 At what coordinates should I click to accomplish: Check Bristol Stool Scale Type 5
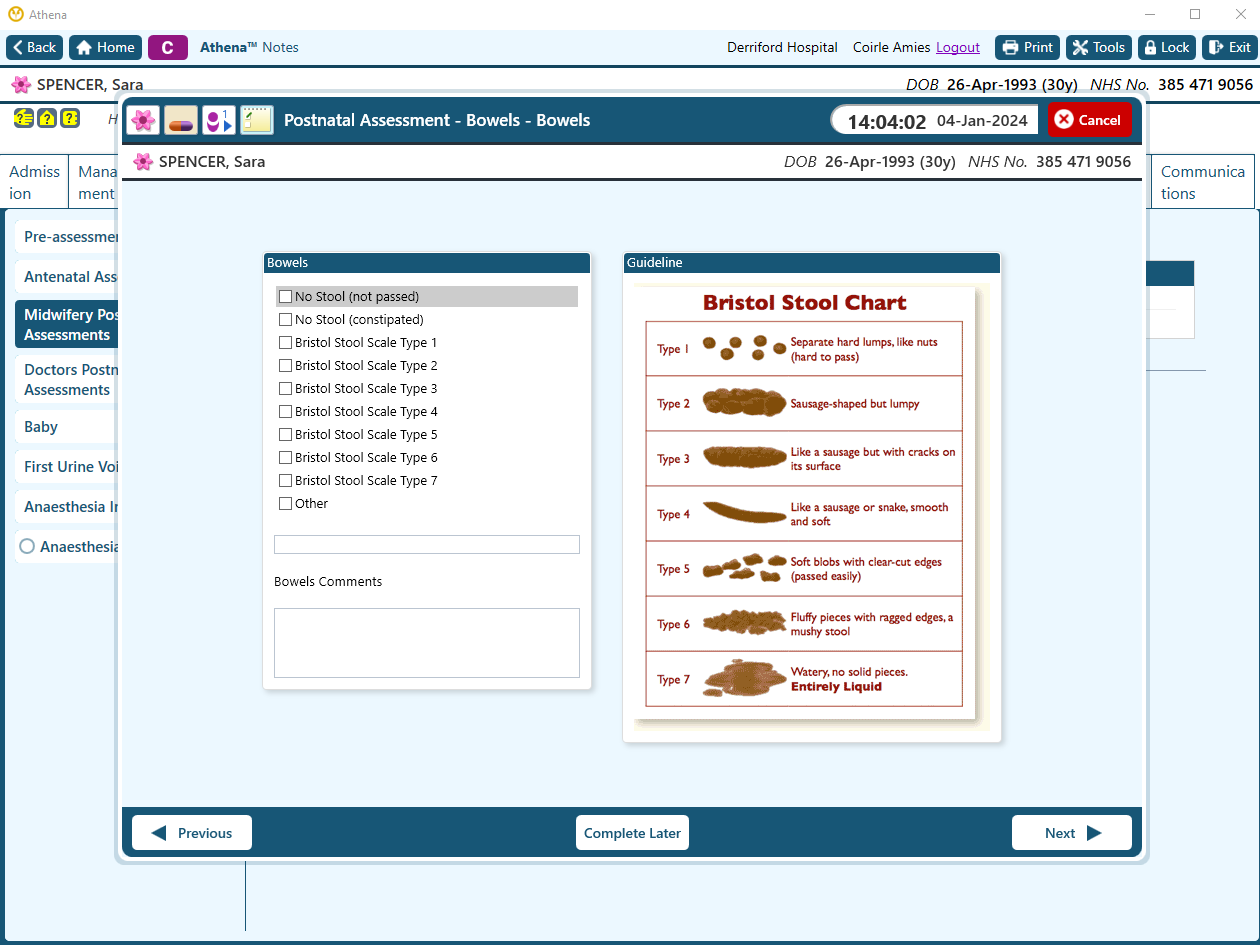(x=286, y=435)
